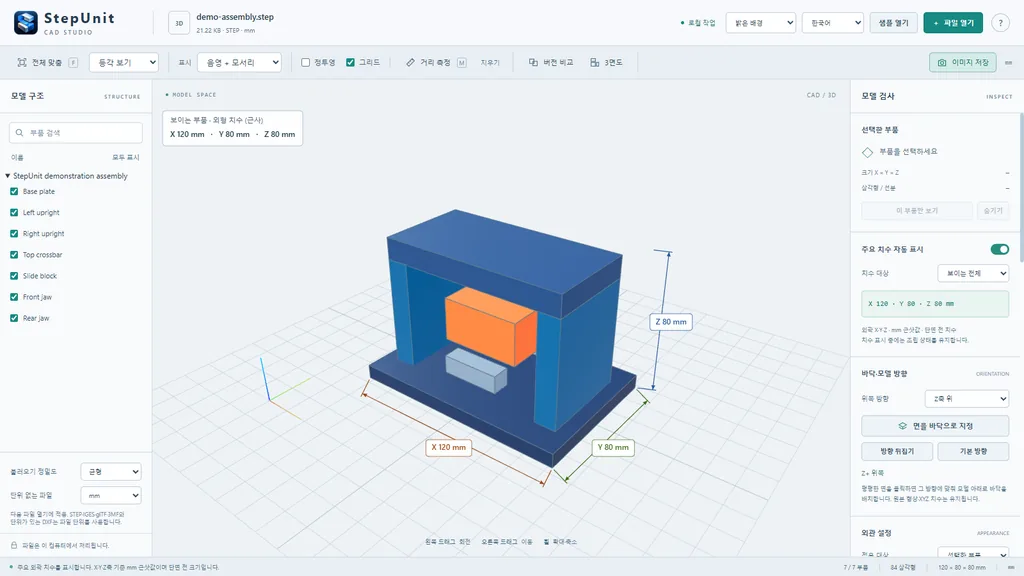Click the green 파일 열기 button
The width and height of the screenshot is (1024, 576).
click(x=953, y=23)
